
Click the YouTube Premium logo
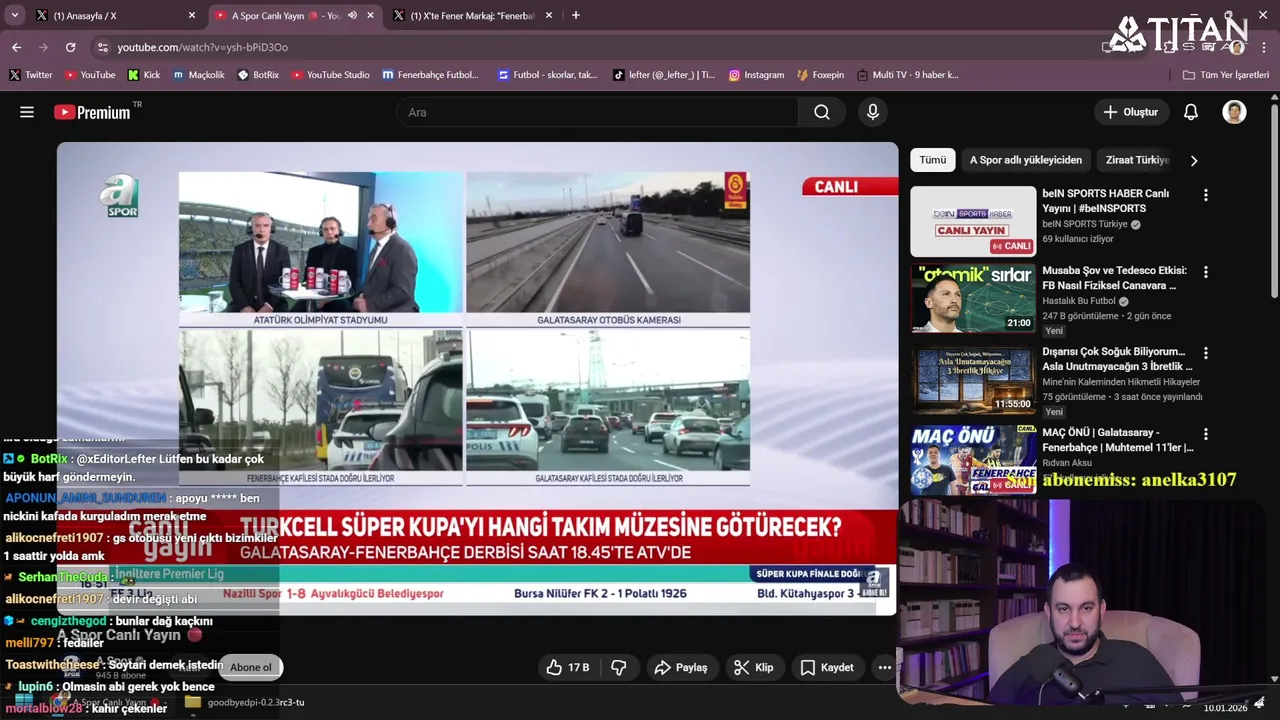pyautogui.click(x=92, y=112)
